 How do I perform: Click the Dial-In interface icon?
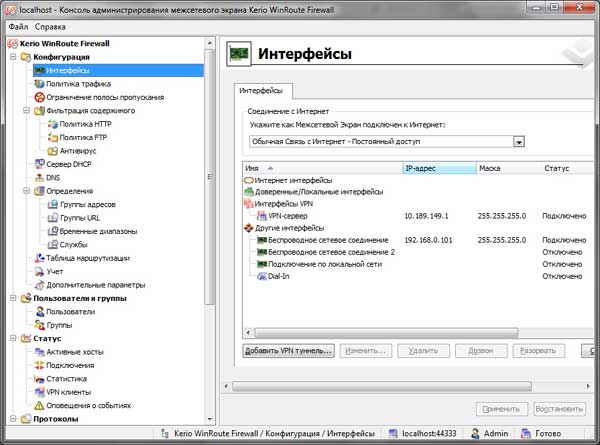click(262, 276)
